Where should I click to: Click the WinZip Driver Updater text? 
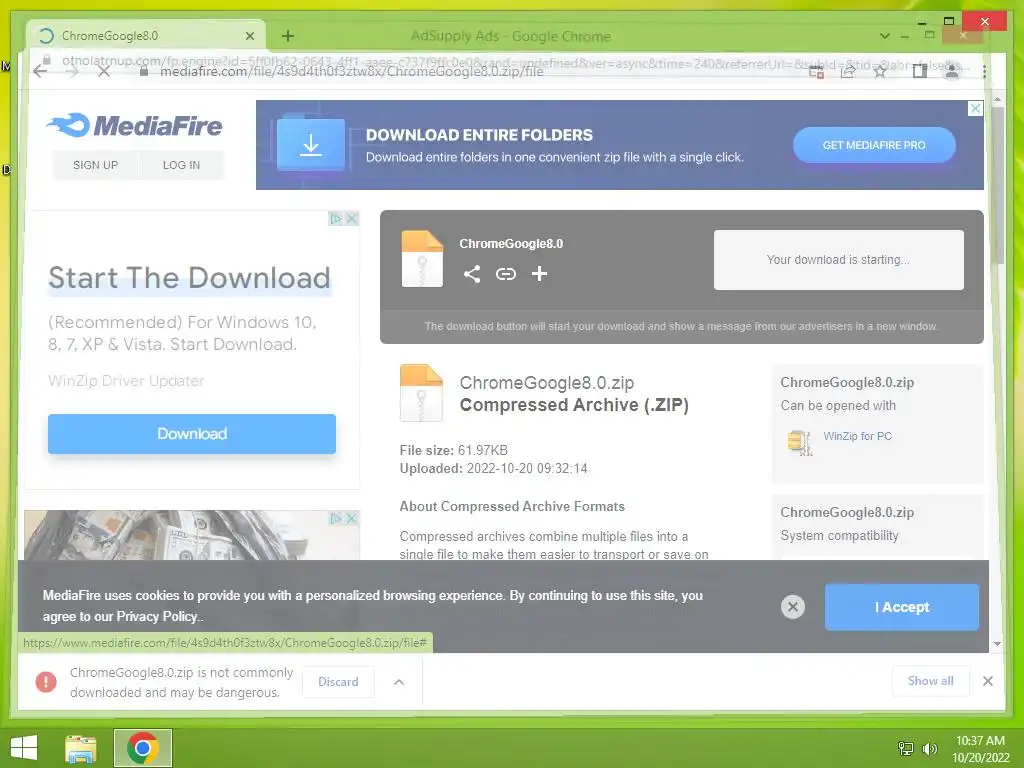click(126, 381)
